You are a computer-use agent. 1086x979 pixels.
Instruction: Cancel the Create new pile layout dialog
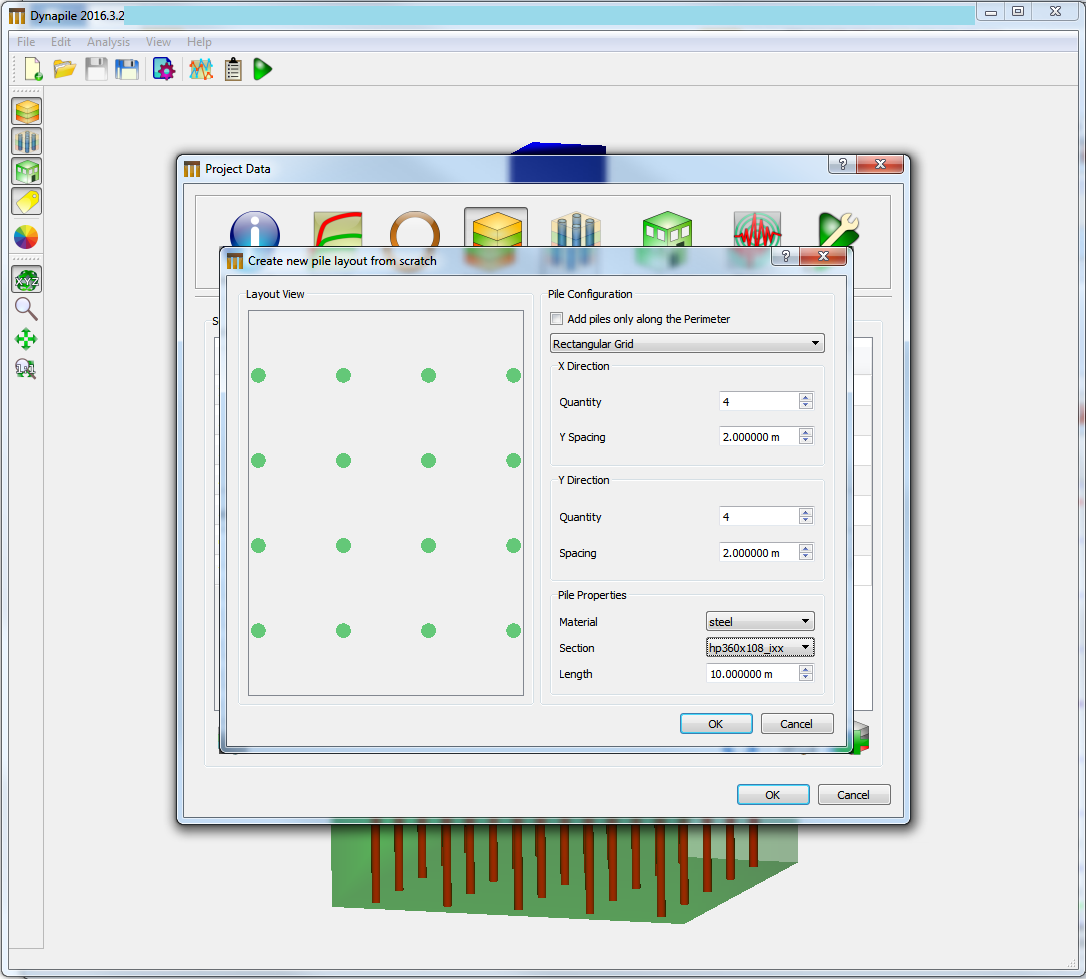[x=796, y=724]
